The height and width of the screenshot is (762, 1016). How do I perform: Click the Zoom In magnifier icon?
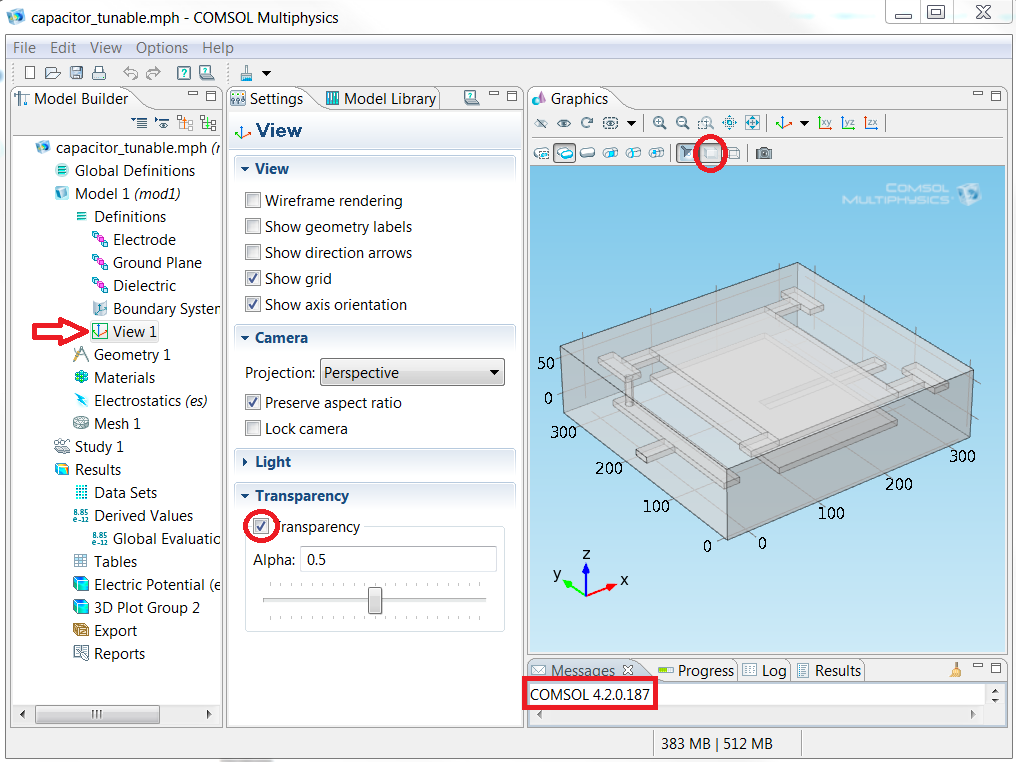[660, 123]
